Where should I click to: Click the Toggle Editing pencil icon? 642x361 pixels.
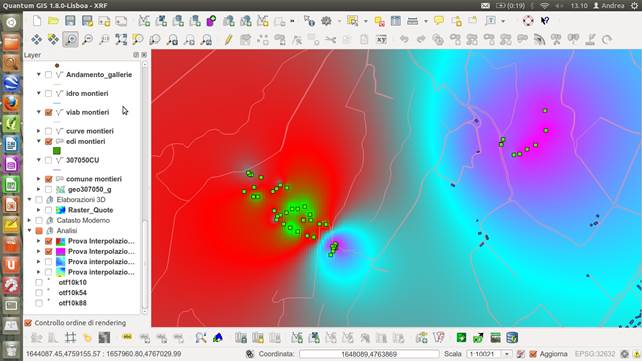[x=228, y=39]
